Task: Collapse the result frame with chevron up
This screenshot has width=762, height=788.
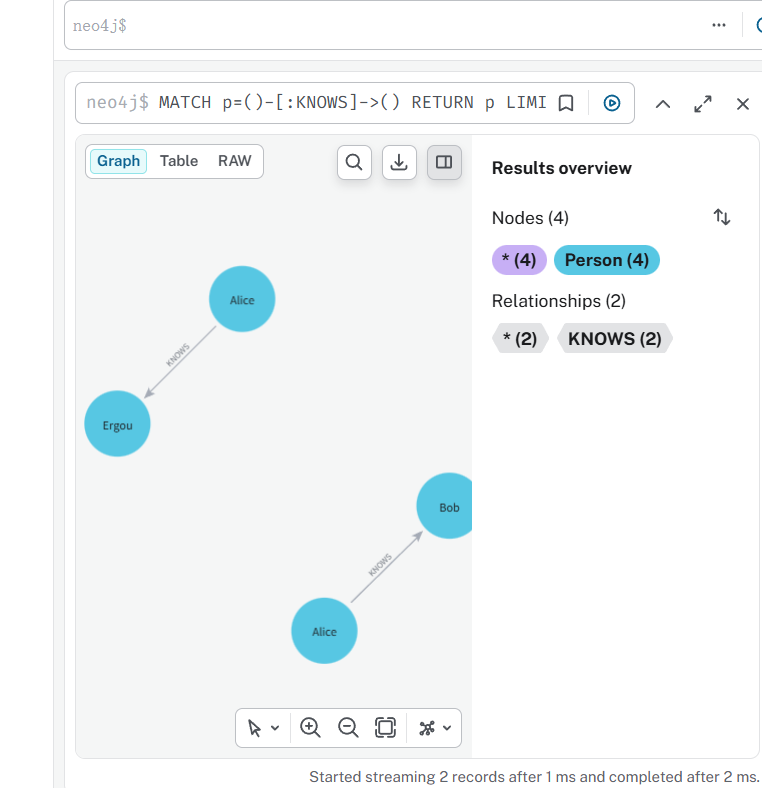Action: pos(662,104)
